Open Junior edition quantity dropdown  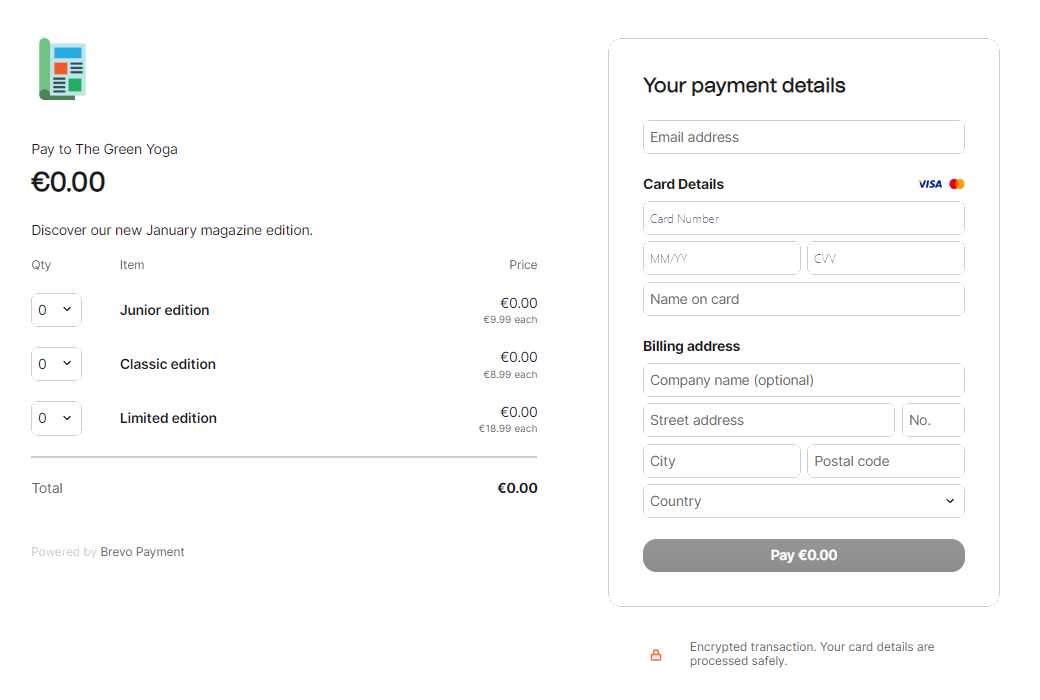[56, 310]
